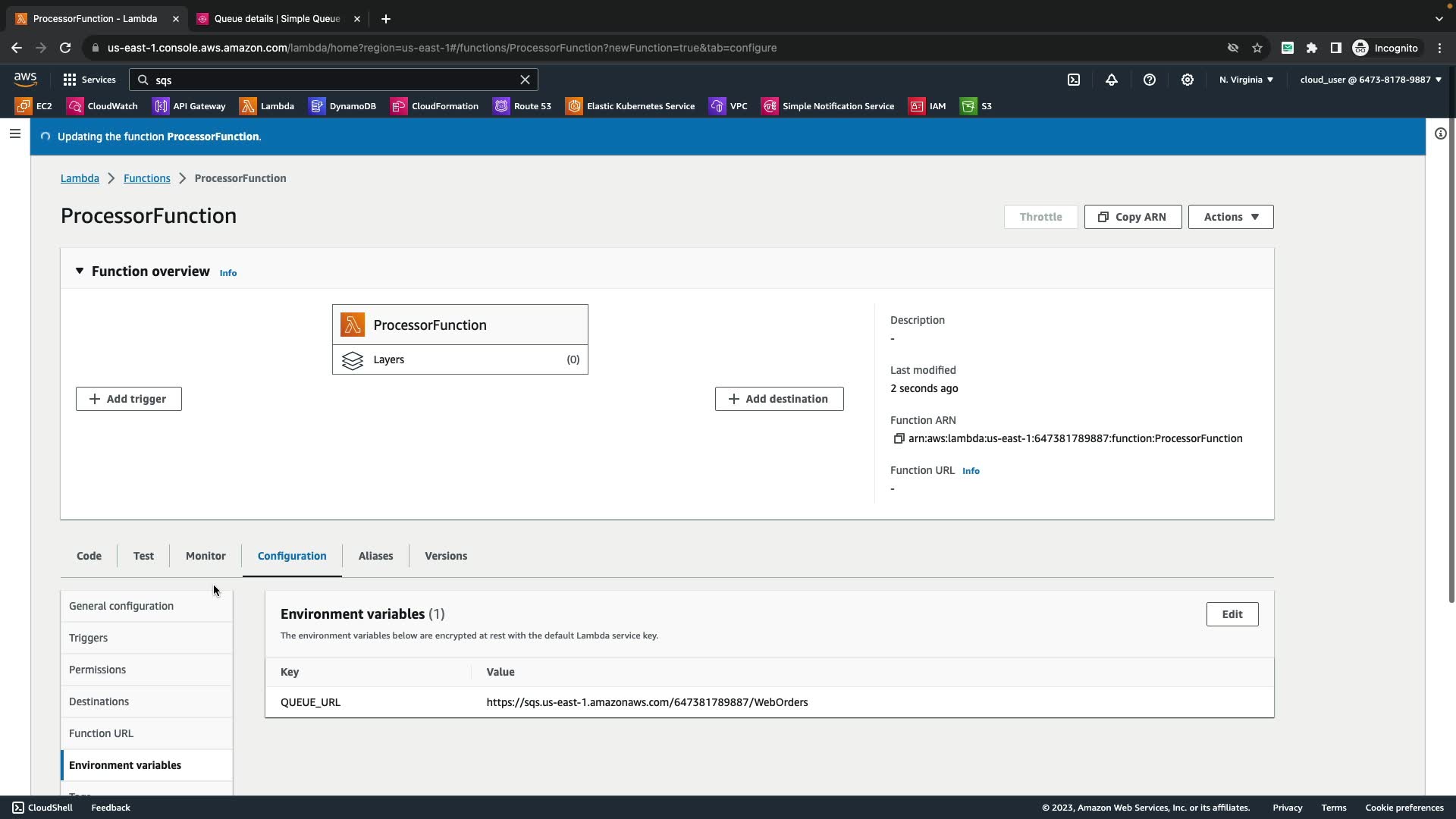Toggle the side navigation hamburger menu
Image resolution: width=1456 pixels, height=819 pixels.
point(15,133)
